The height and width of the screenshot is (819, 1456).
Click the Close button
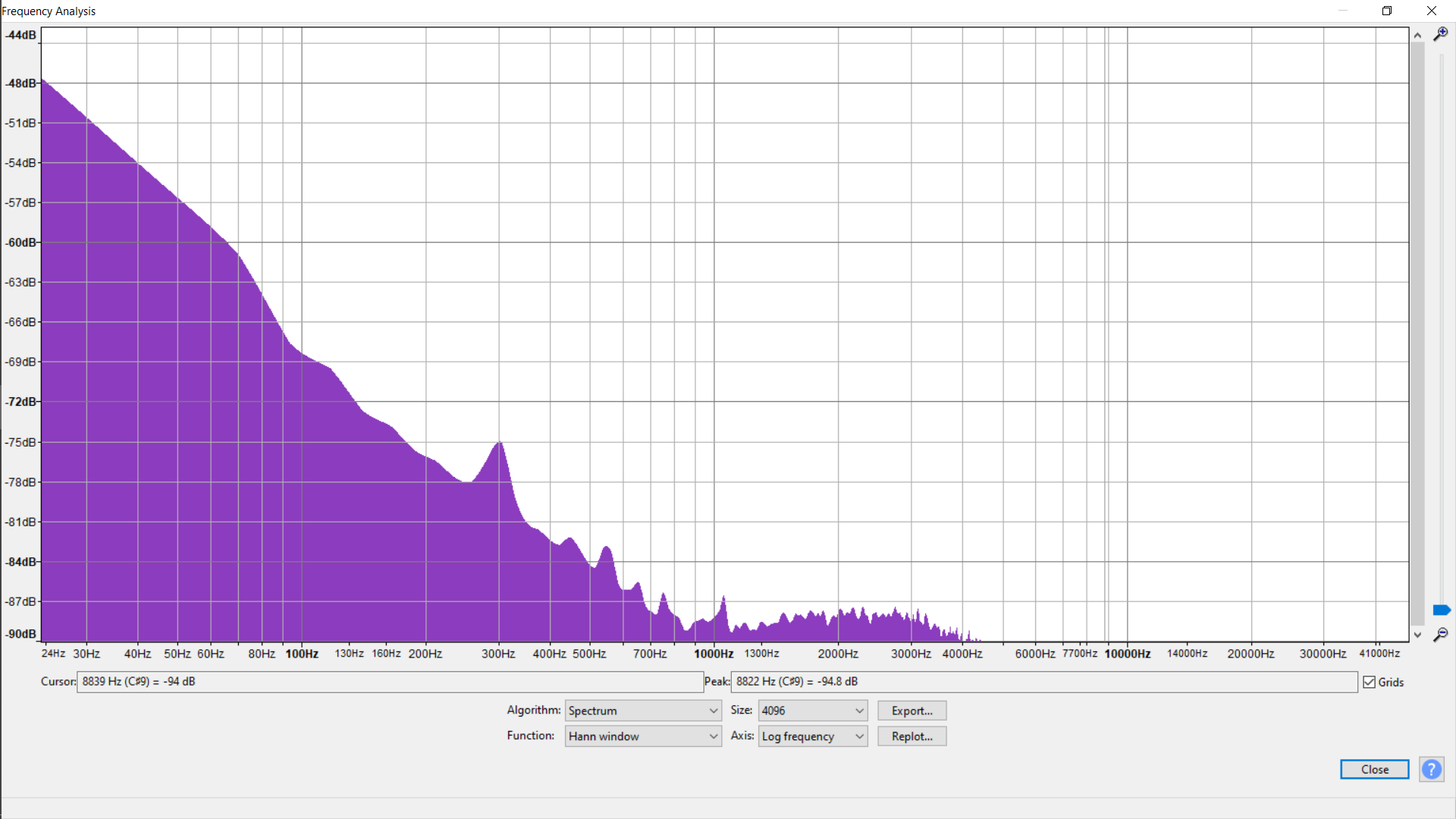(1374, 769)
